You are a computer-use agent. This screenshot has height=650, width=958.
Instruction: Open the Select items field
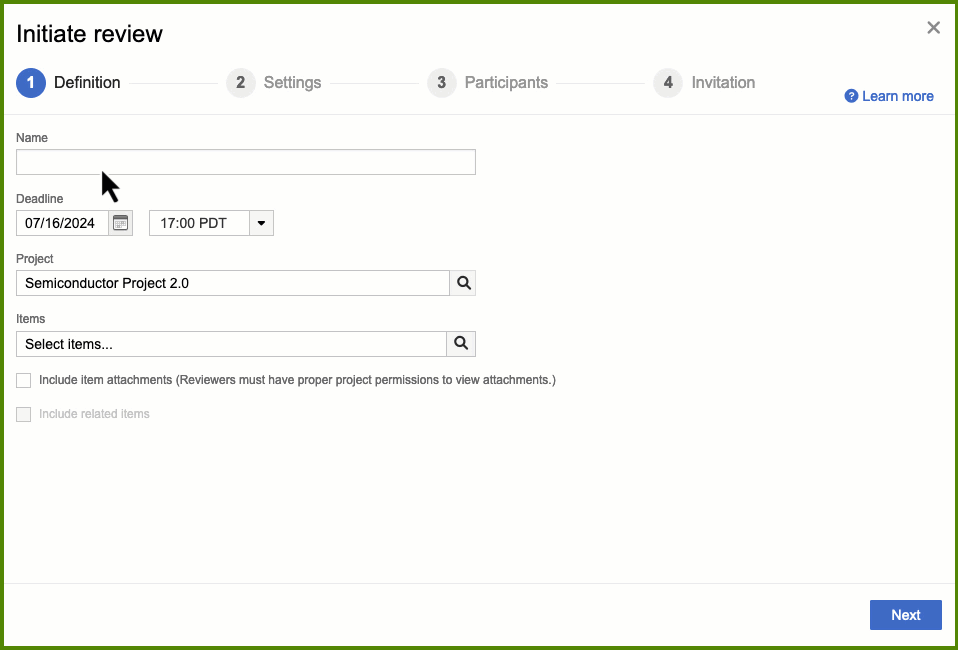coord(230,344)
